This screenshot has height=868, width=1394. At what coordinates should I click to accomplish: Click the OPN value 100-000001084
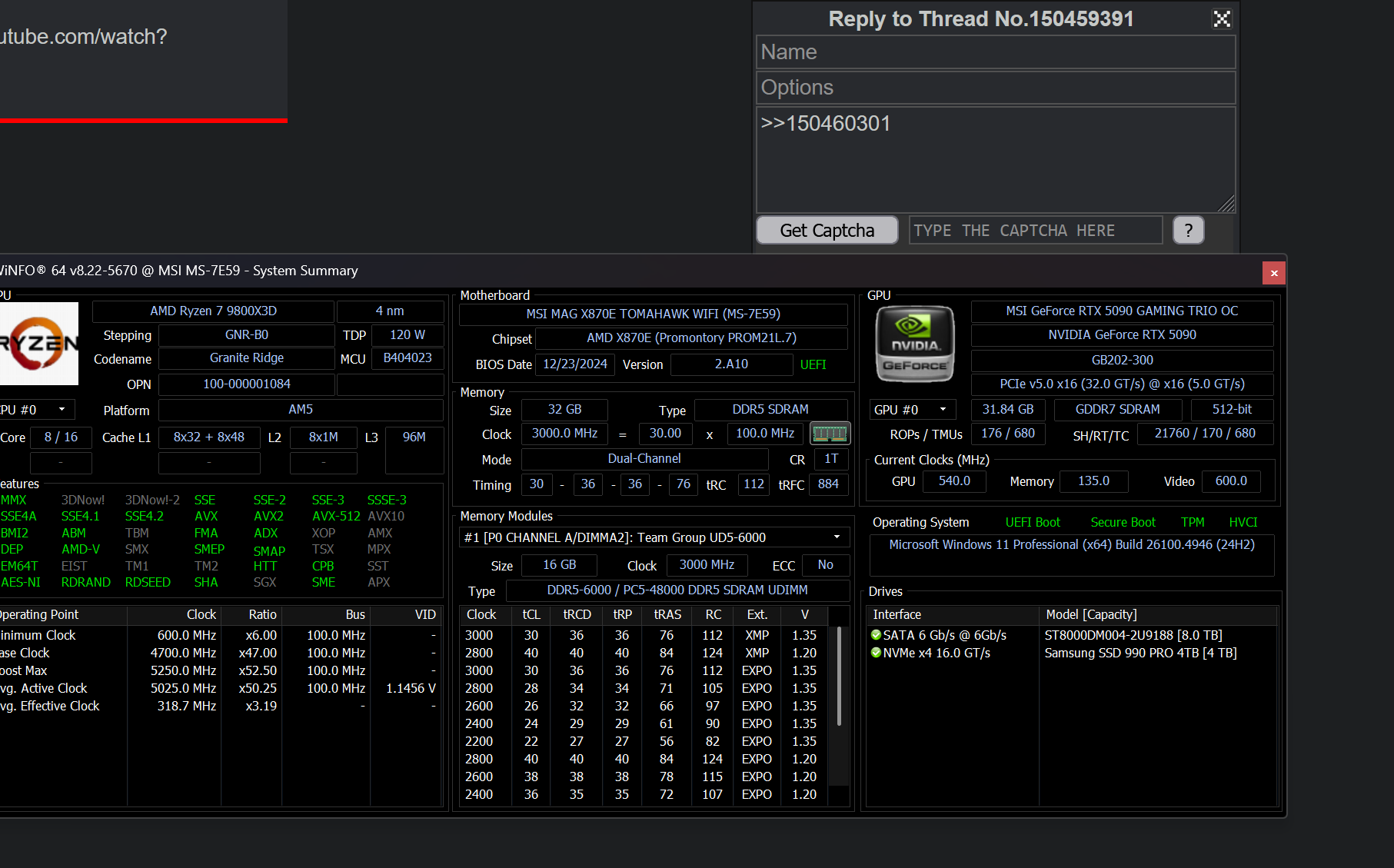247,384
